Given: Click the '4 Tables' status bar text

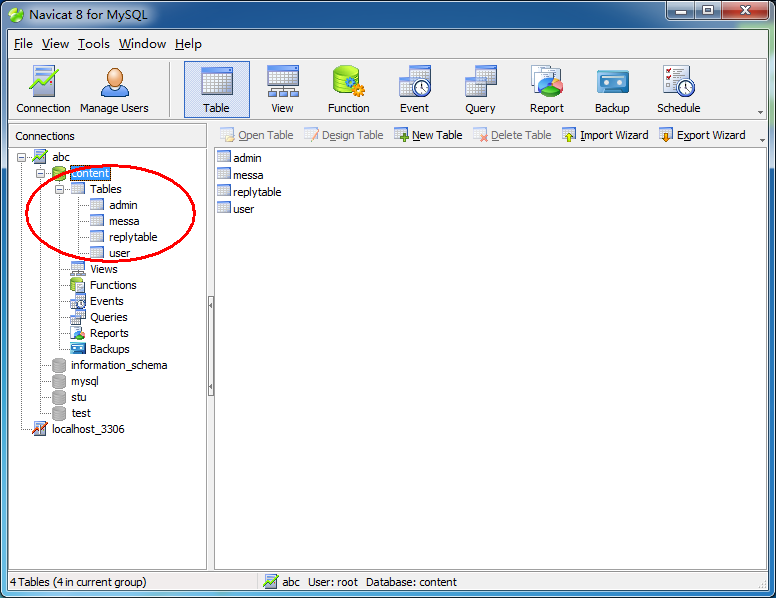Looking at the screenshot, I should (x=78, y=582).
